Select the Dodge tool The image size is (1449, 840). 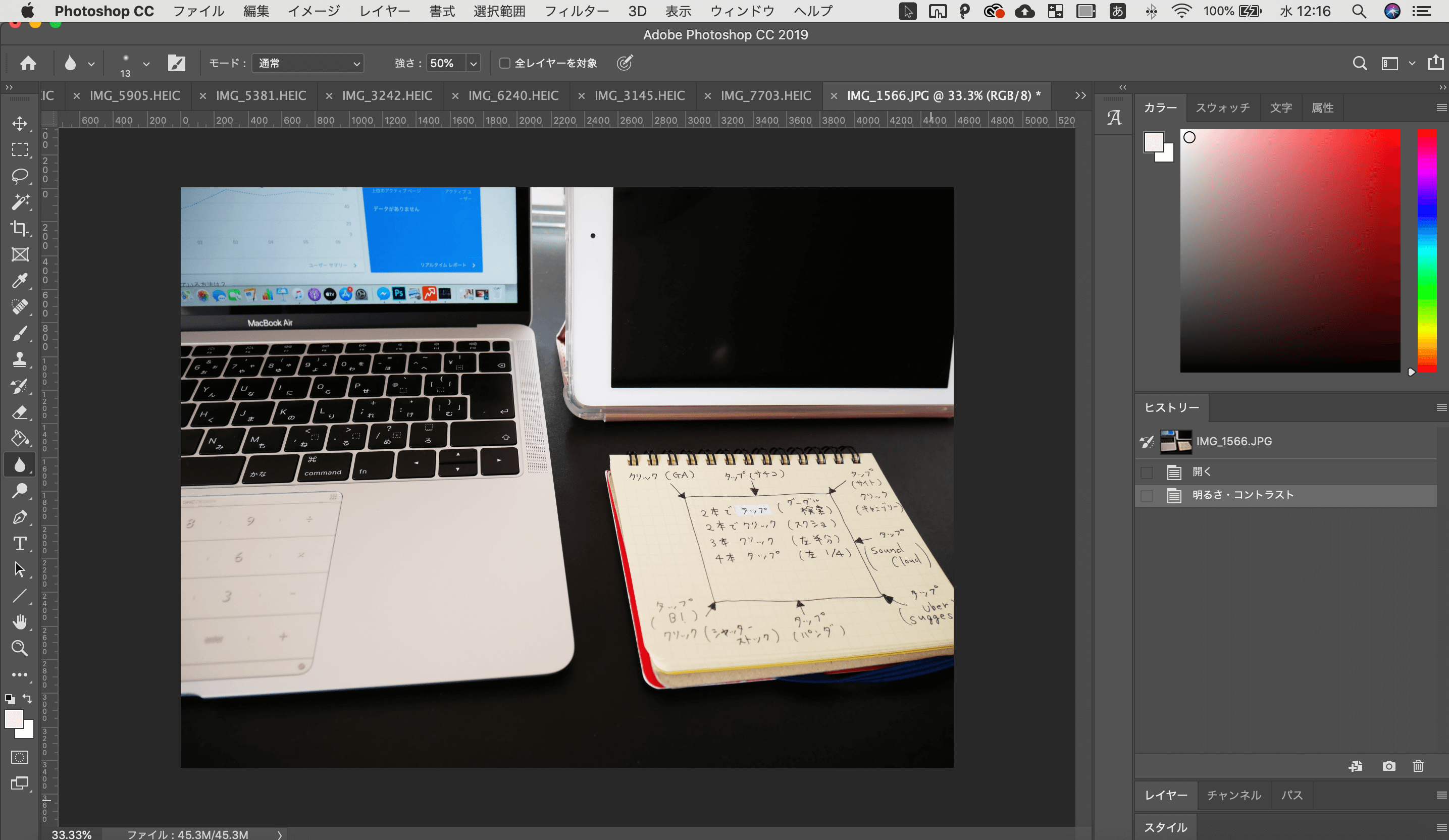pyautogui.click(x=20, y=491)
